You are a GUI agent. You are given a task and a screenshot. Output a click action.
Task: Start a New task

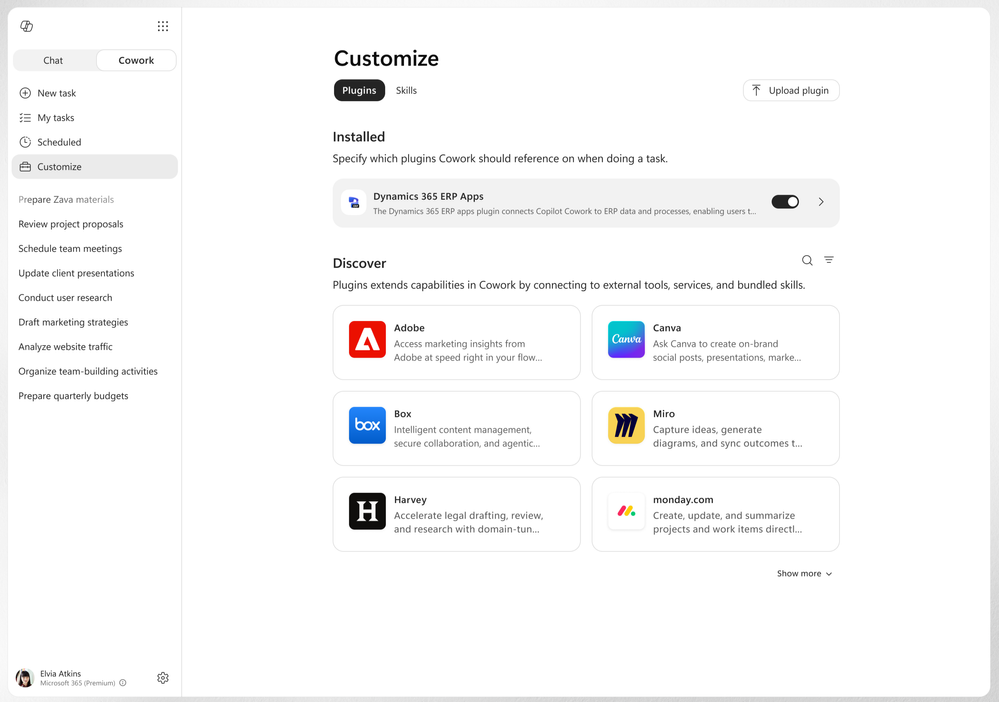(94, 93)
